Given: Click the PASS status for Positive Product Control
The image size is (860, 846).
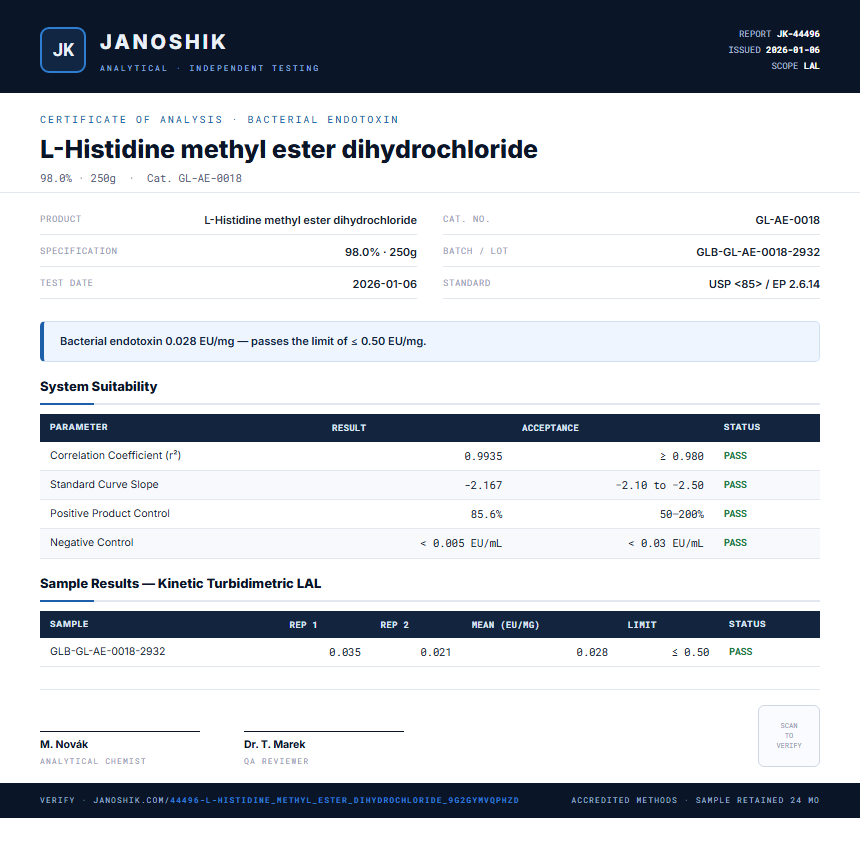Looking at the screenshot, I should tap(735, 514).
